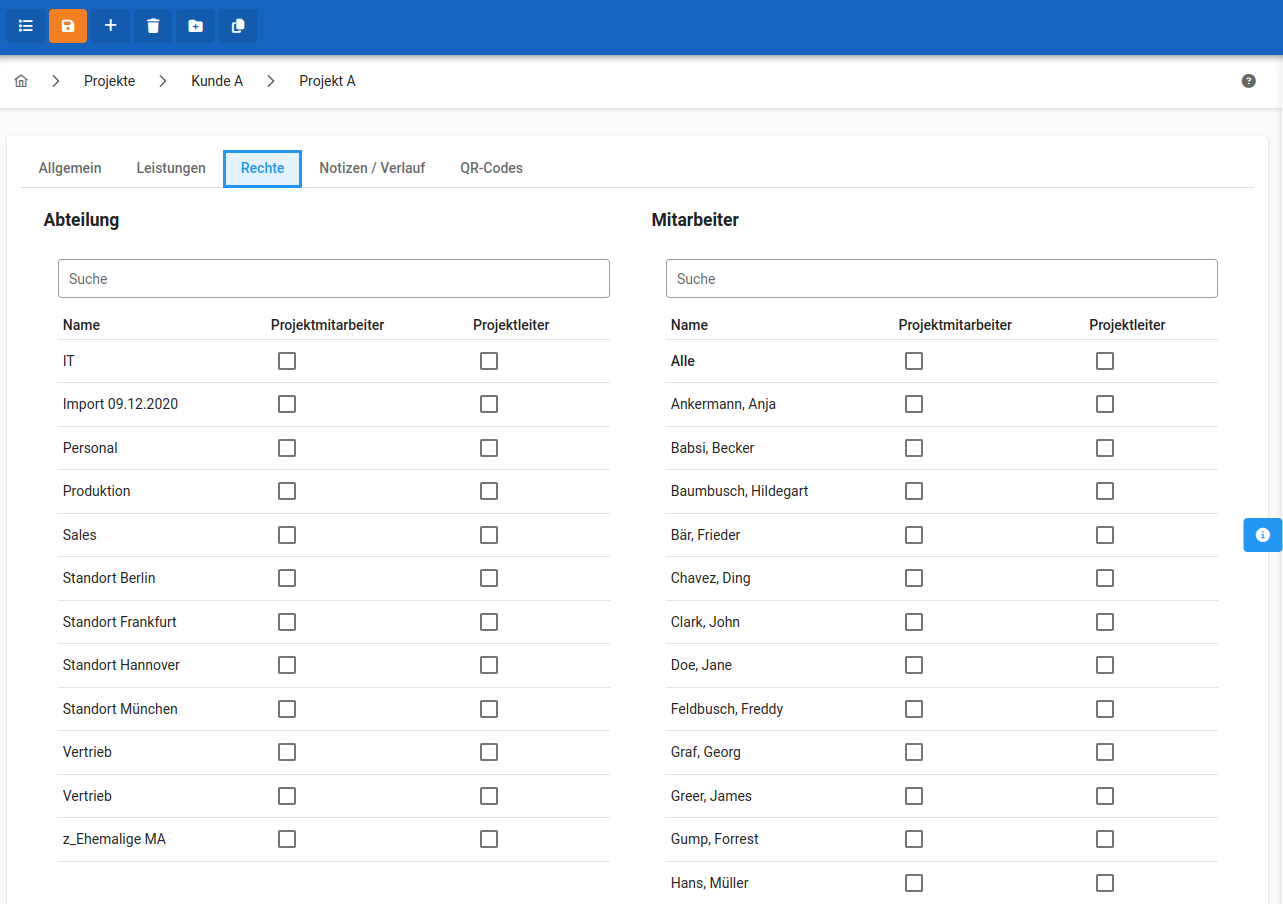This screenshot has width=1283, height=904.
Task: Tick Projektleiter for Sales
Action: click(489, 535)
